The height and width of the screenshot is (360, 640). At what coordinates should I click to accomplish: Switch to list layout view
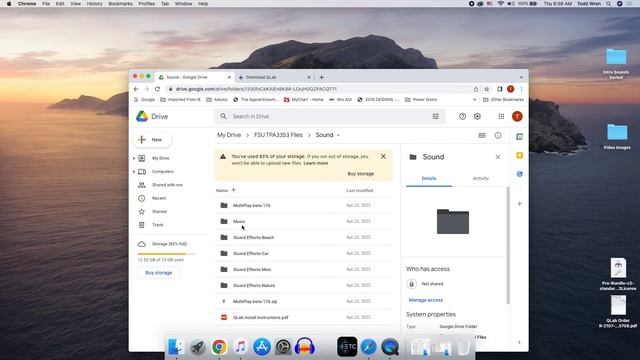482,136
